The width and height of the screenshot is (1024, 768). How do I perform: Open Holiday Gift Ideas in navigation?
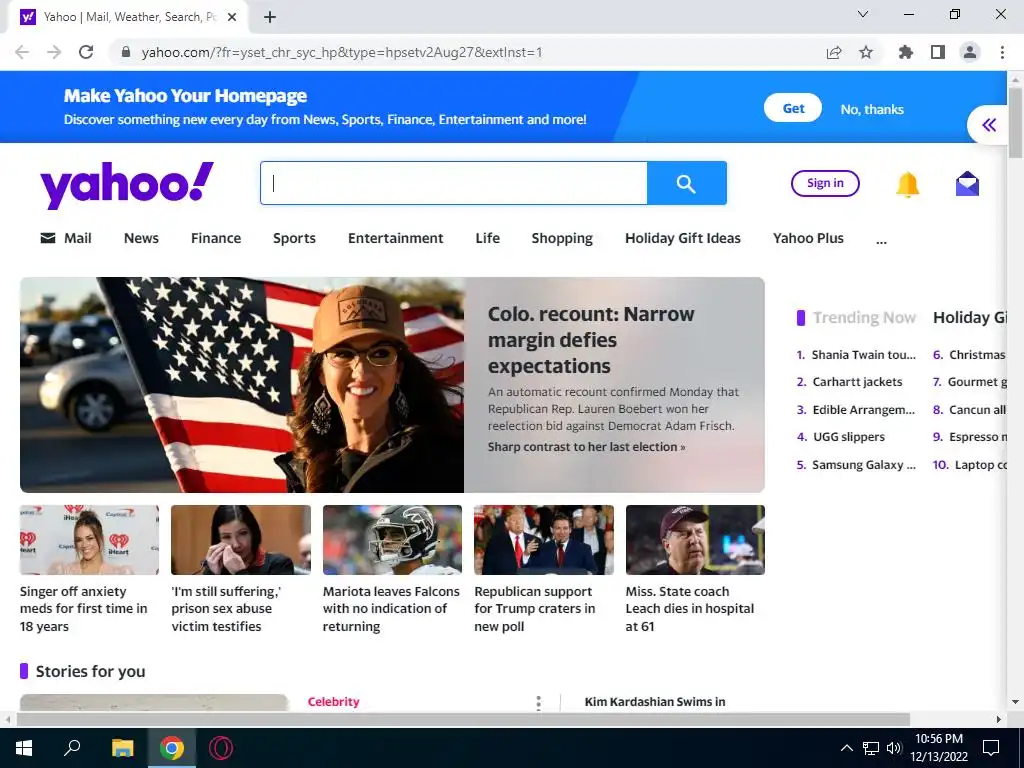click(682, 238)
